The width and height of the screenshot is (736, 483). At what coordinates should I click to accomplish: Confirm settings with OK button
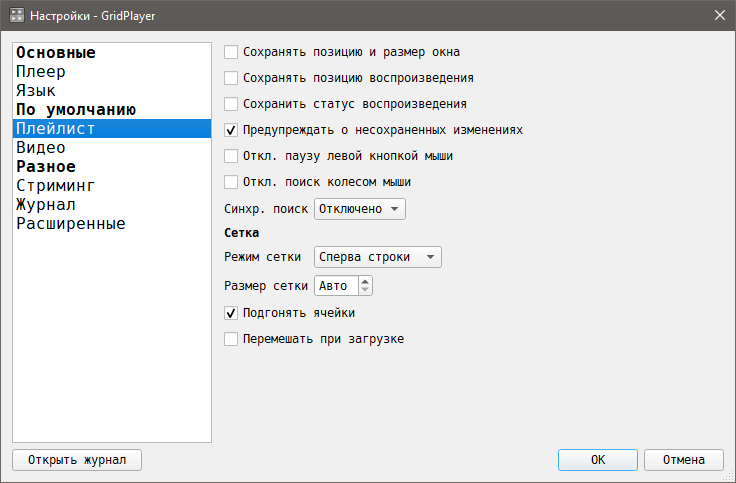(598, 460)
